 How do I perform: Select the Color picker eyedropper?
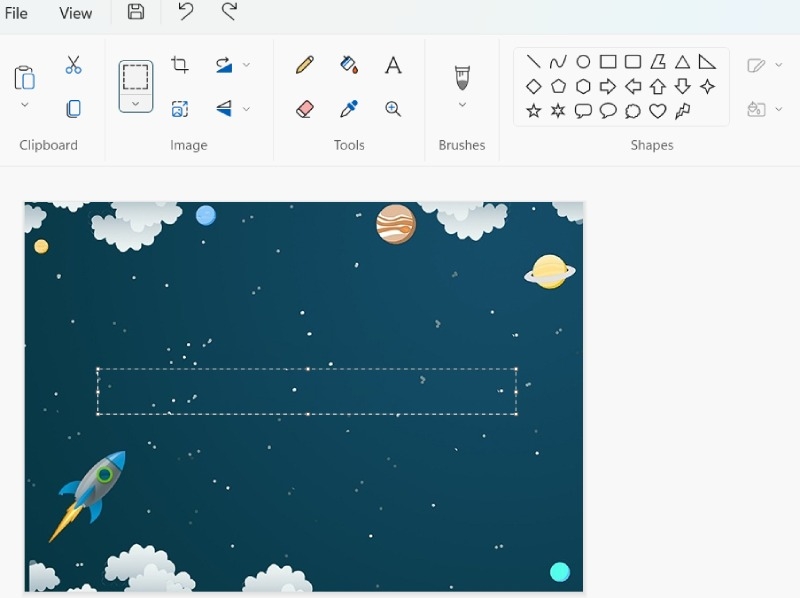[349, 109]
